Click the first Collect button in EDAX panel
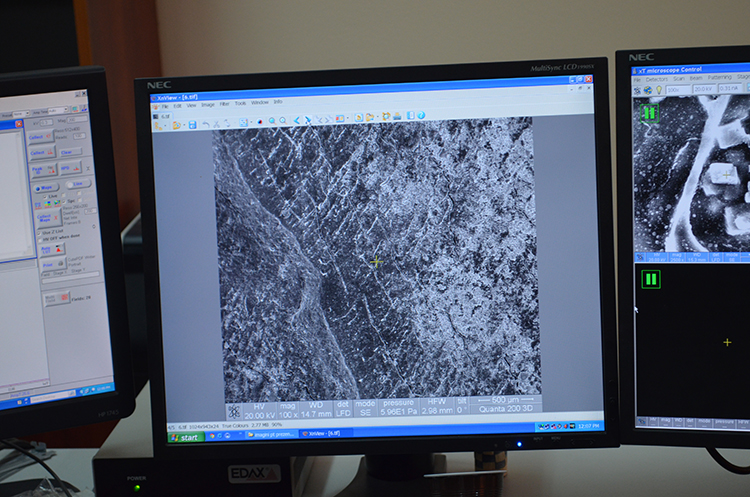 tap(41, 137)
